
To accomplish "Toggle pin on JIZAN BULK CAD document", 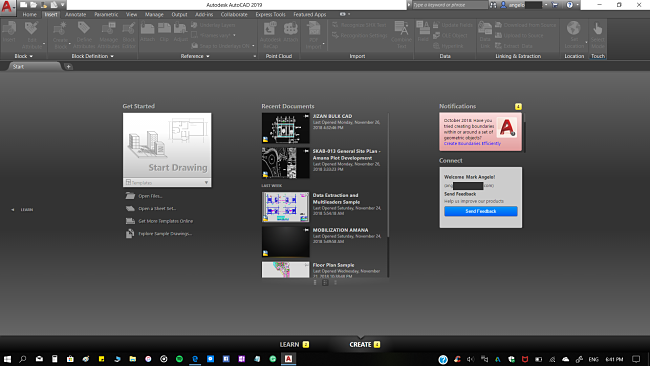I will tap(307, 116).
